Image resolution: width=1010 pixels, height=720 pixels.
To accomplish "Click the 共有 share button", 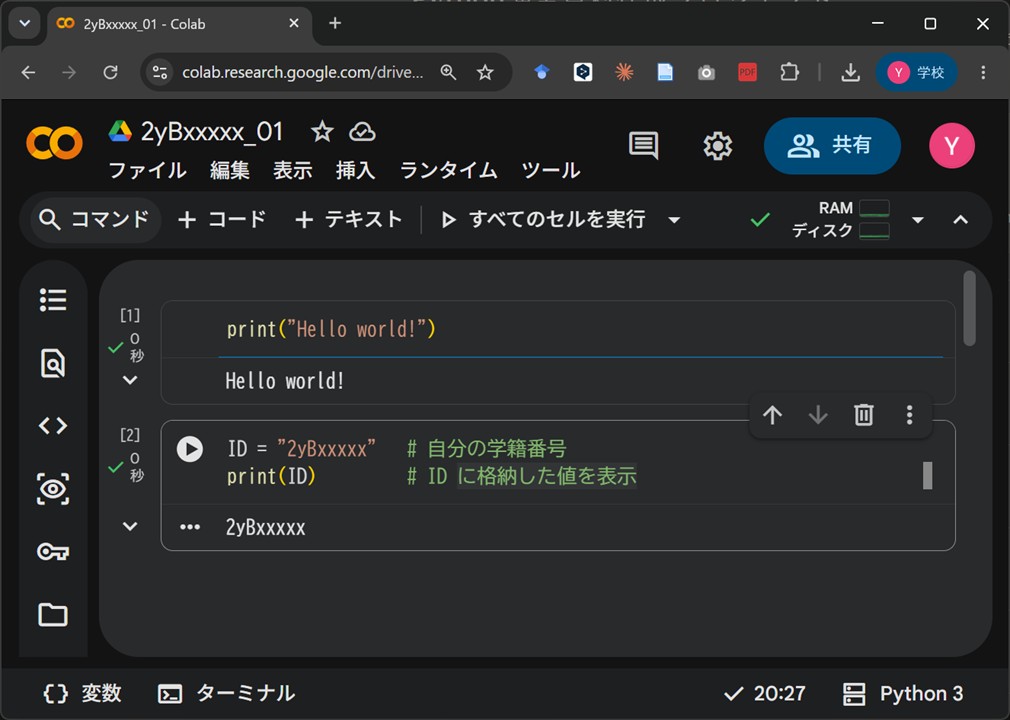I will click(832, 146).
